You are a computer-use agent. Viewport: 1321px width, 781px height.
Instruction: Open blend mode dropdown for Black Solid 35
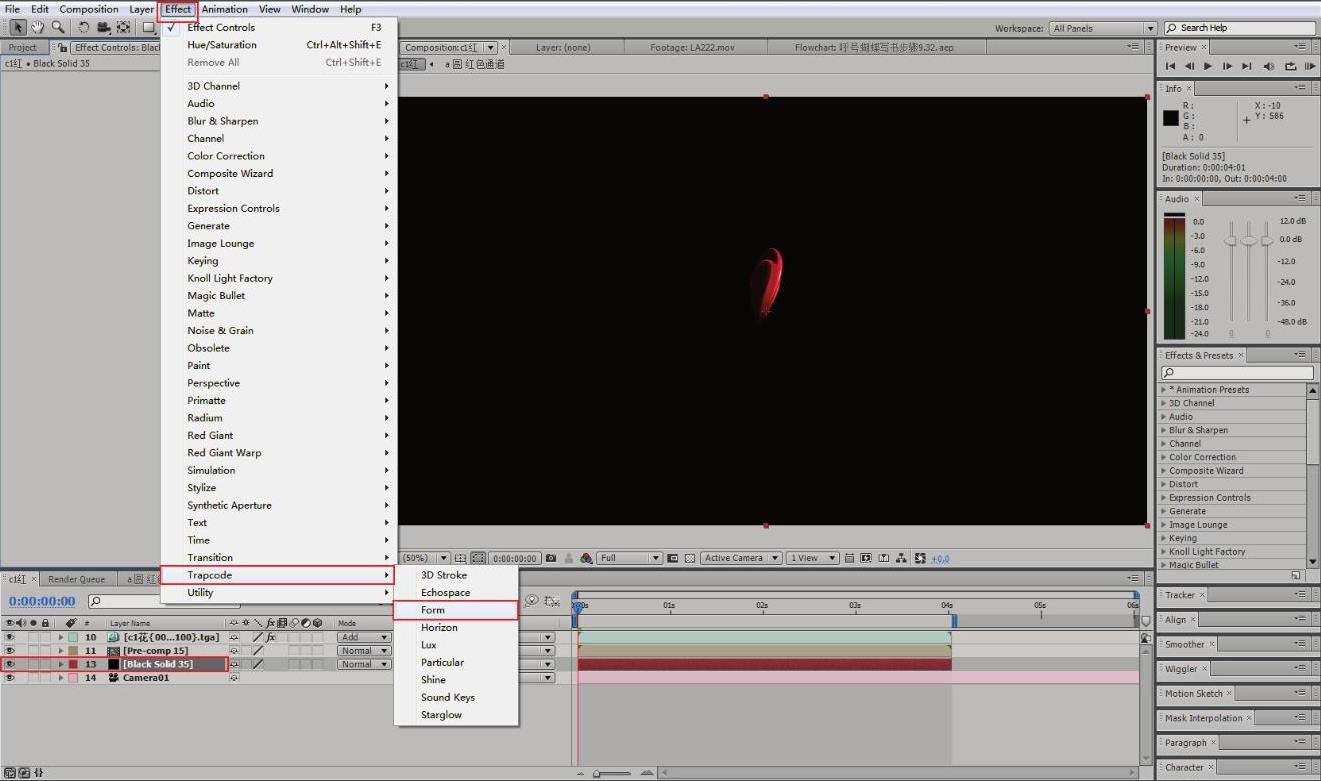pos(363,664)
